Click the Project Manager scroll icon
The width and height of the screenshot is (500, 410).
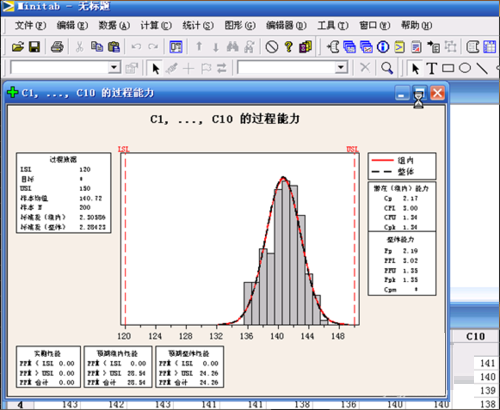point(473,47)
